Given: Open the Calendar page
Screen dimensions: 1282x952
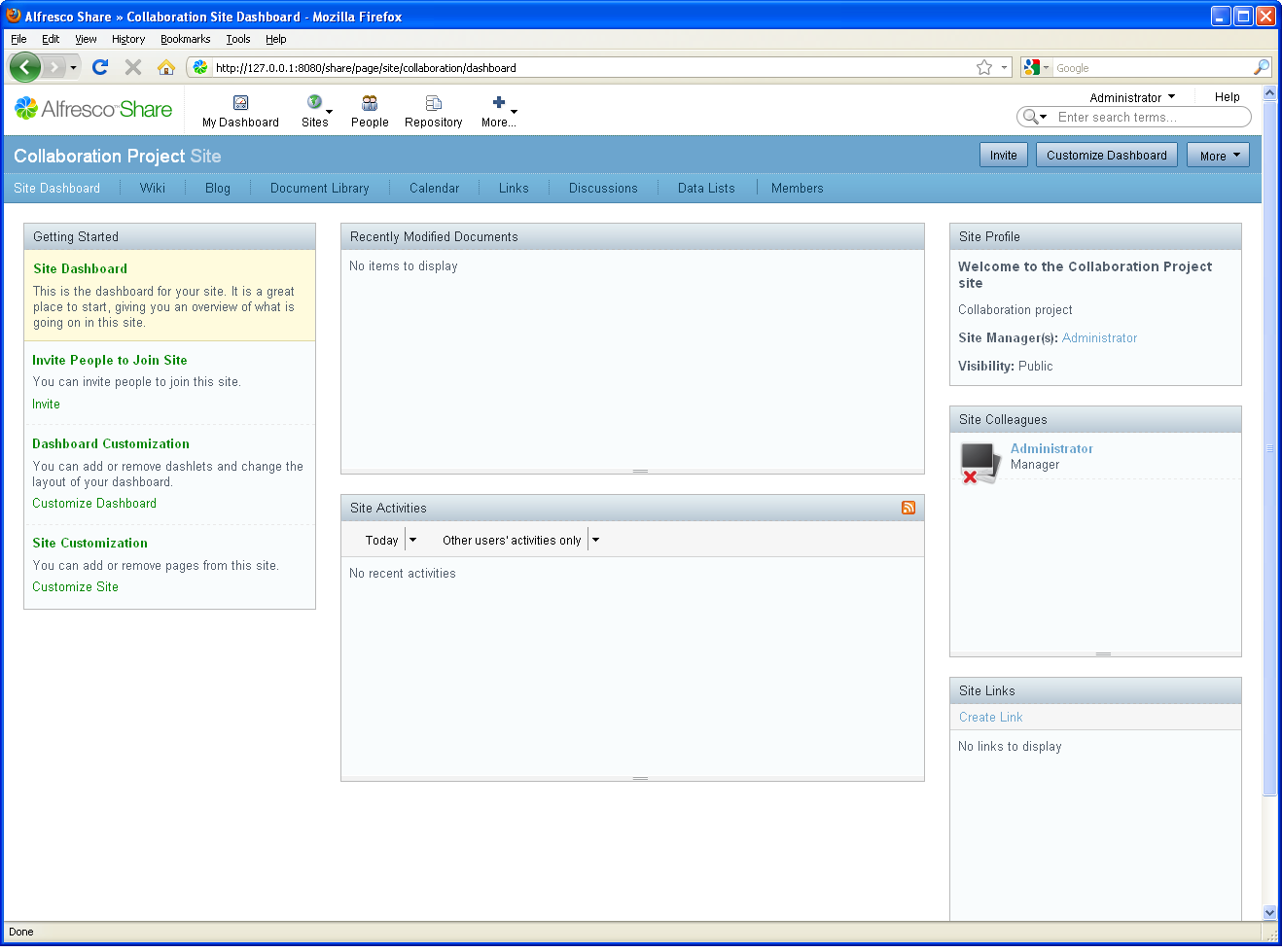Looking at the screenshot, I should (434, 188).
